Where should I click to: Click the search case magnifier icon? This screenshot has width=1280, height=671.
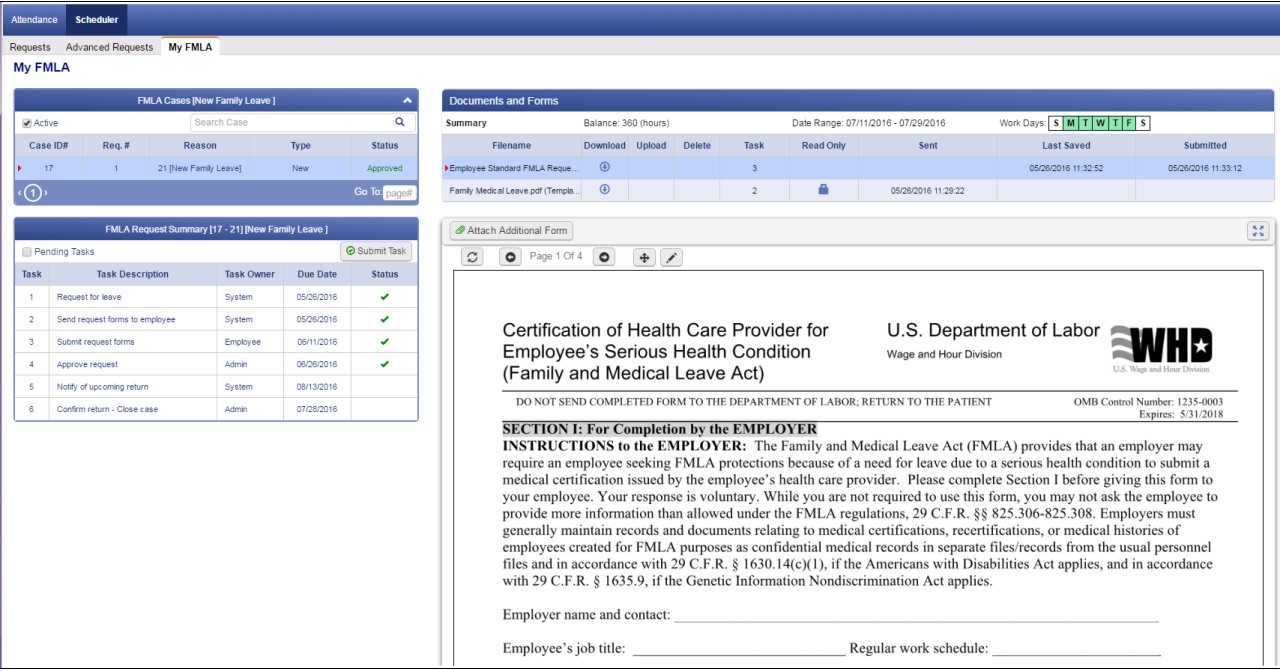point(400,122)
